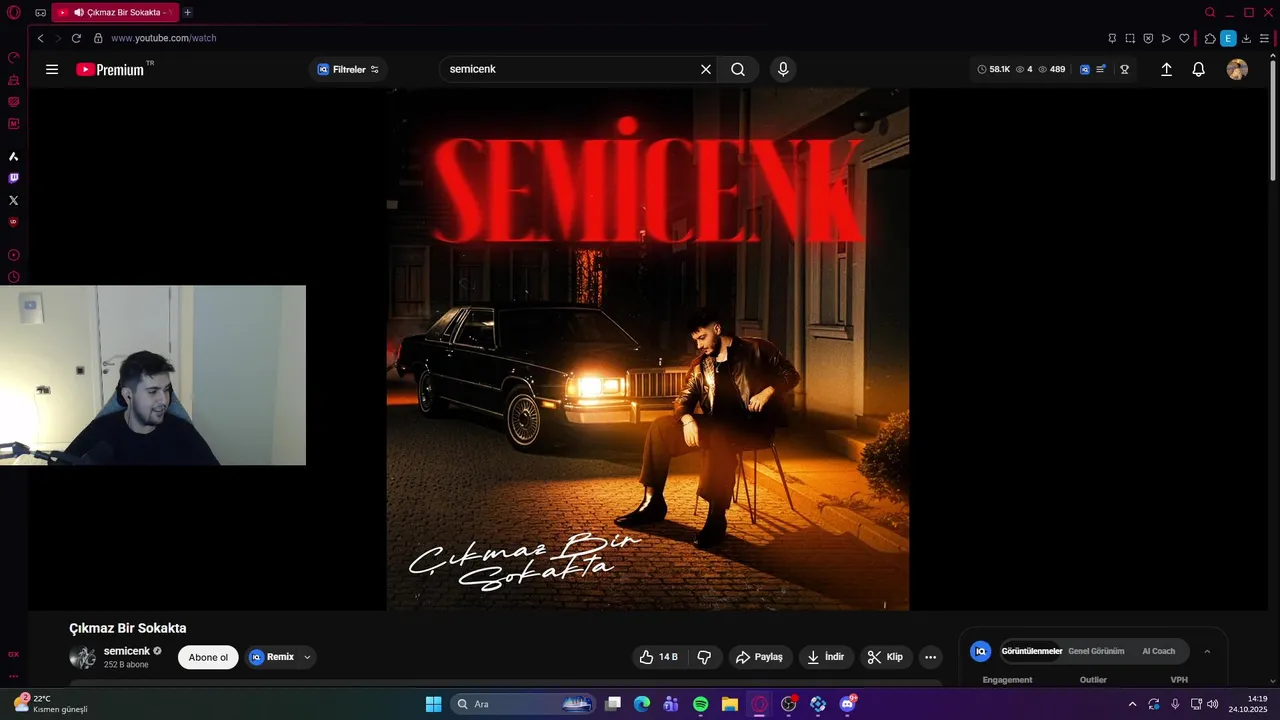Clear the search query text
This screenshot has width=1280, height=720.
point(706,69)
